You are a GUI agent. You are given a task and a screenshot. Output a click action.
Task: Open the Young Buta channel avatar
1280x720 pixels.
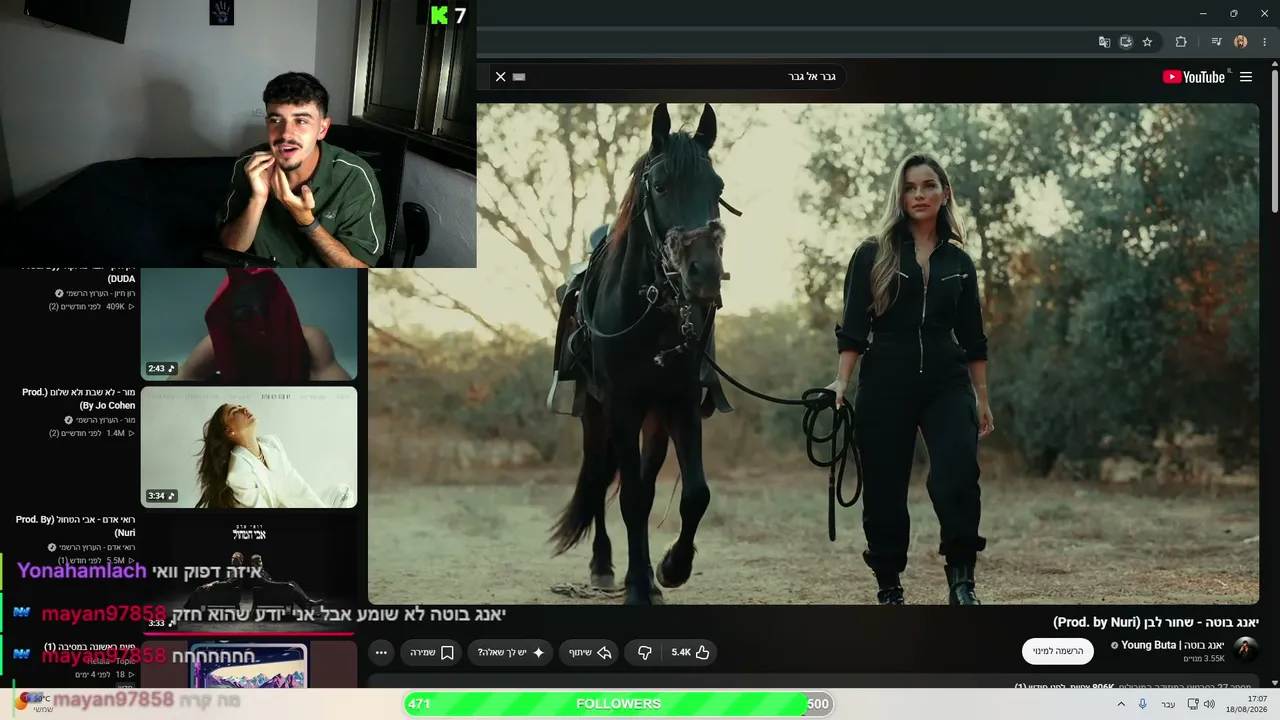(x=1246, y=649)
